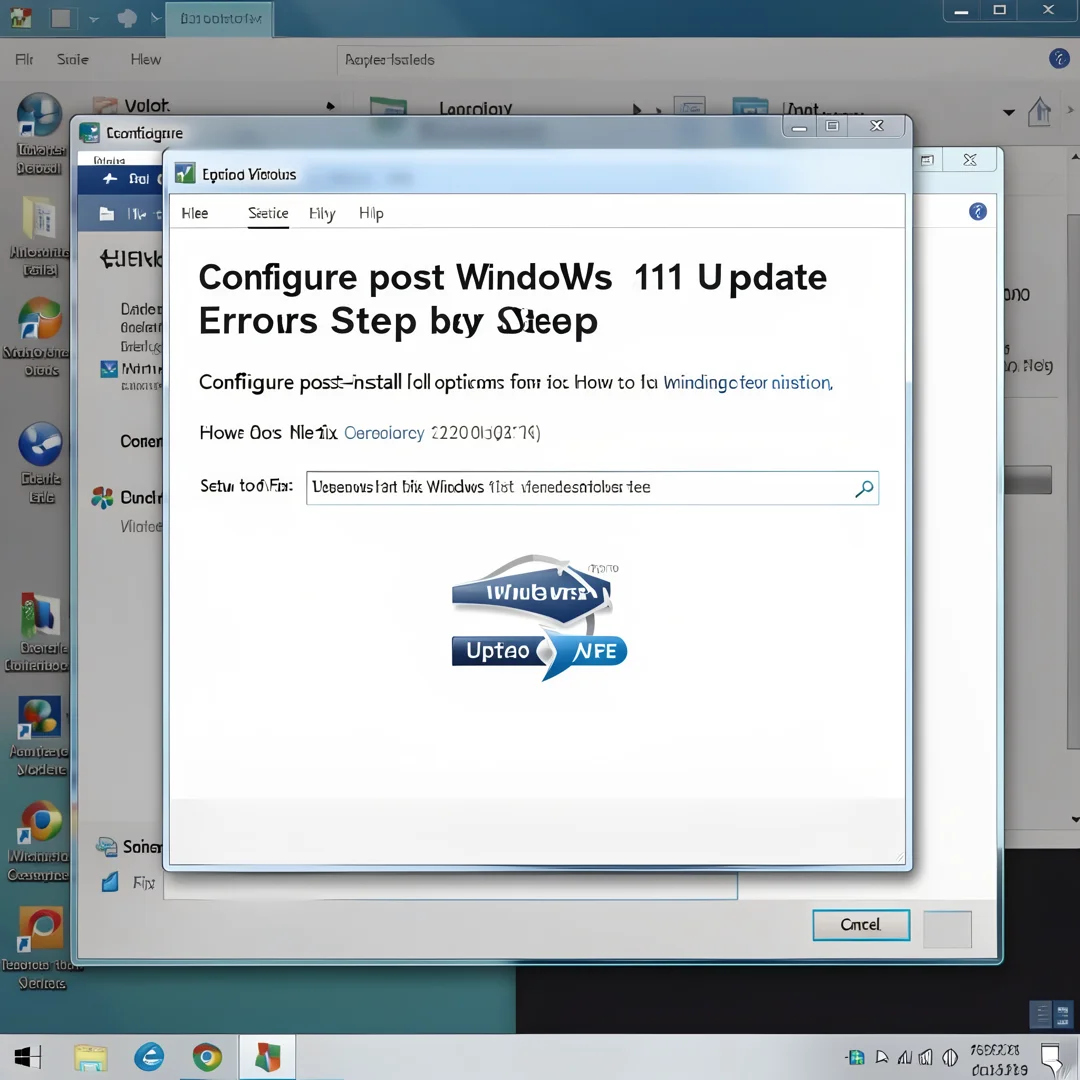Select the active app icon in taskbar

tap(267, 1057)
